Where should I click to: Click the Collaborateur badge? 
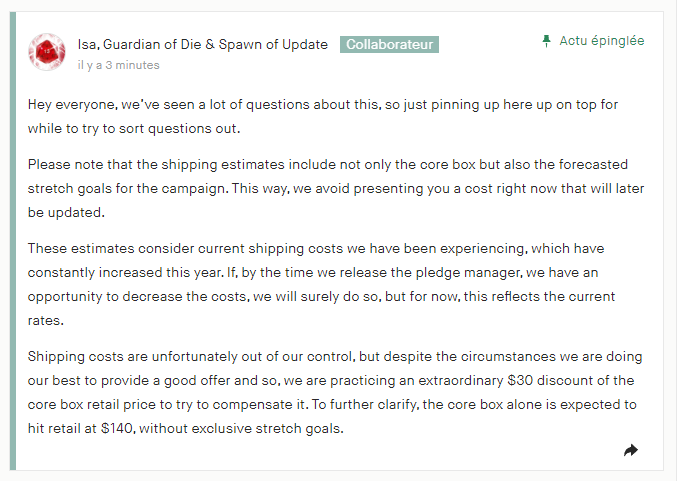tap(389, 44)
